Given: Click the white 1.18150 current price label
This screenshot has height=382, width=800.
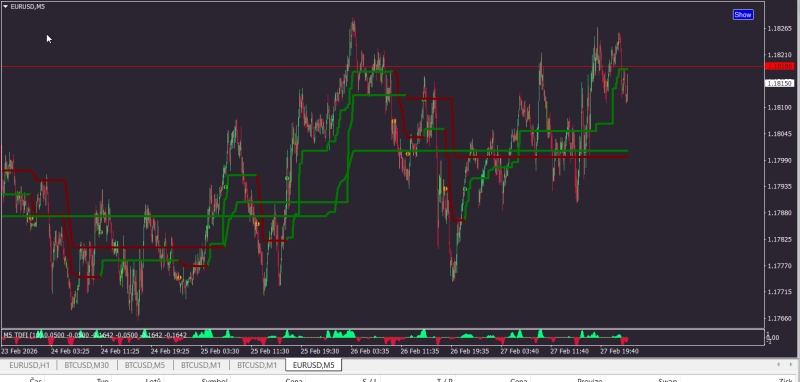Looking at the screenshot, I should (780, 83).
